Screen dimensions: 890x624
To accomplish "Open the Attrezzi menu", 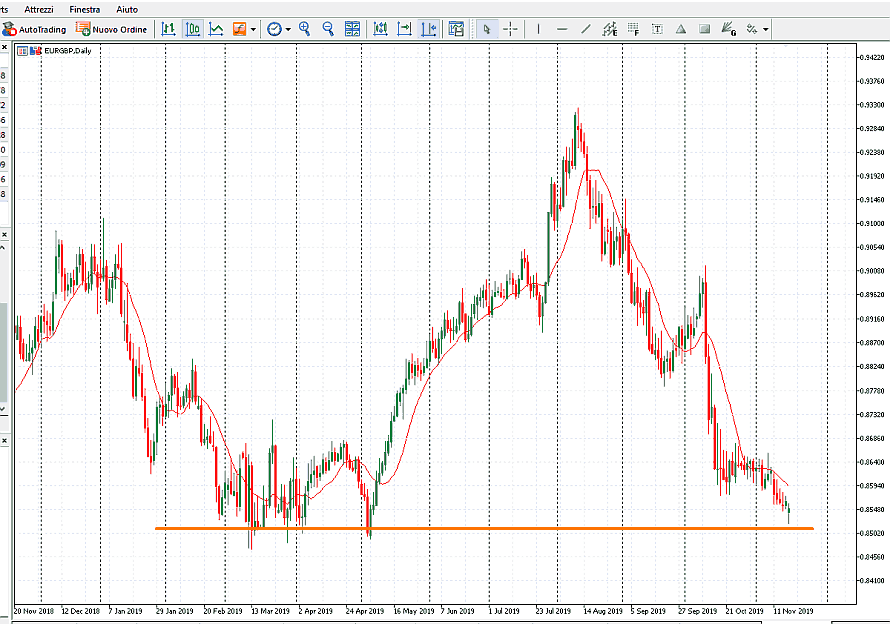I will [39, 8].
